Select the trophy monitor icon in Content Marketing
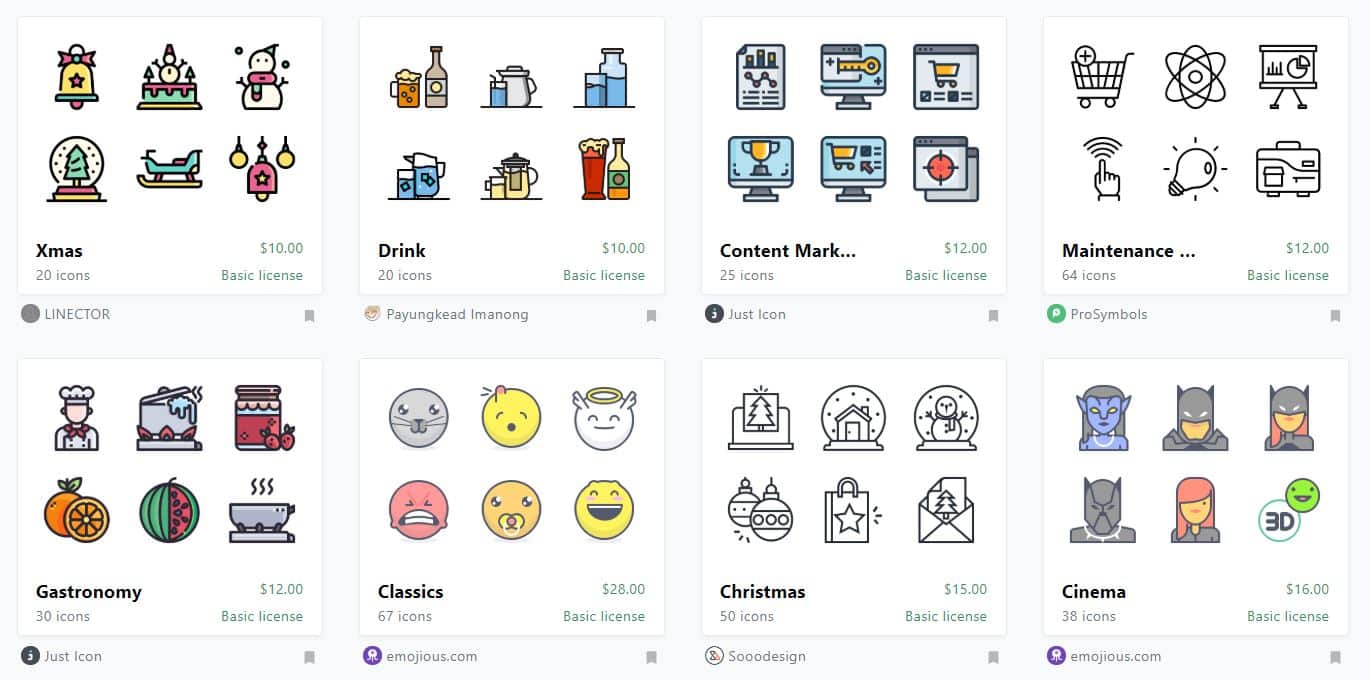 [761, 169]
